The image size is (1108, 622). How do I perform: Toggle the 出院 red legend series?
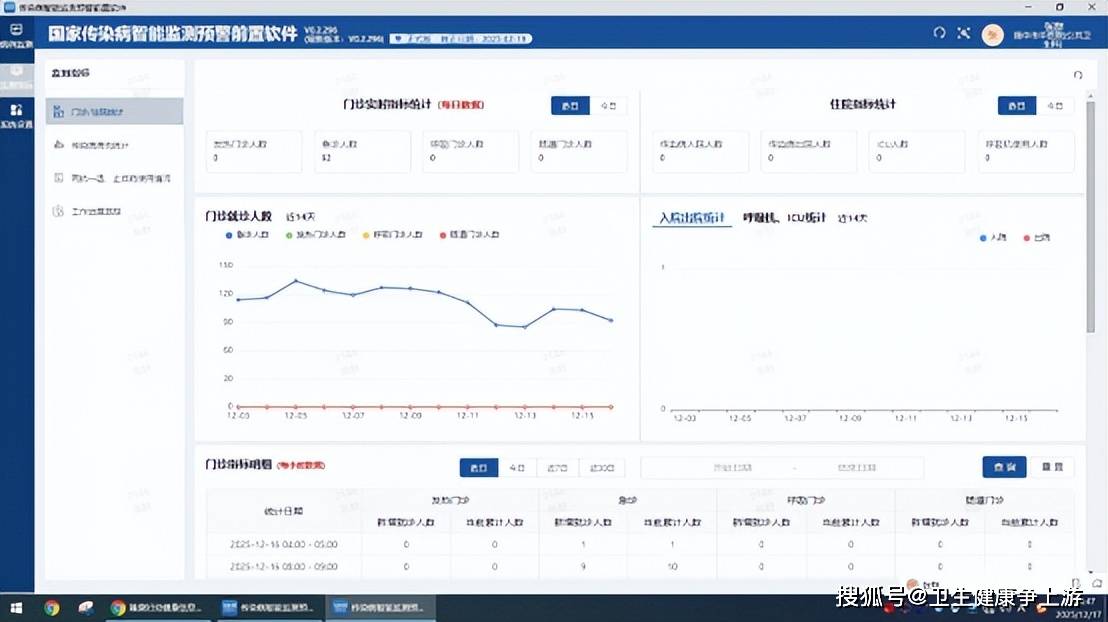1036,238
